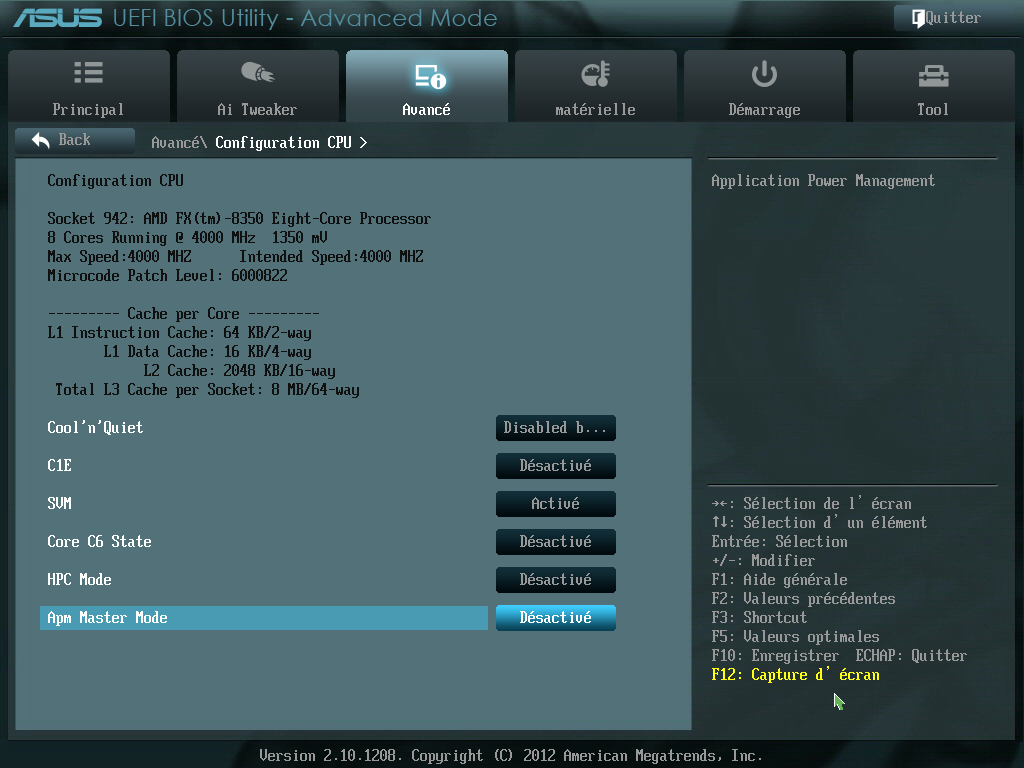Click the Back arrow icon
The image size is (1024, 768).
41,140
